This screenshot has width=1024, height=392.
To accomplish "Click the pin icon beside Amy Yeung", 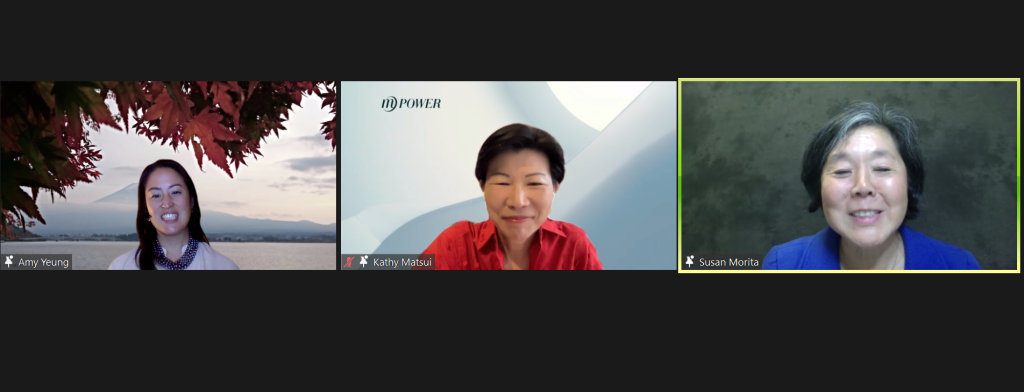I will coord(8,261).
